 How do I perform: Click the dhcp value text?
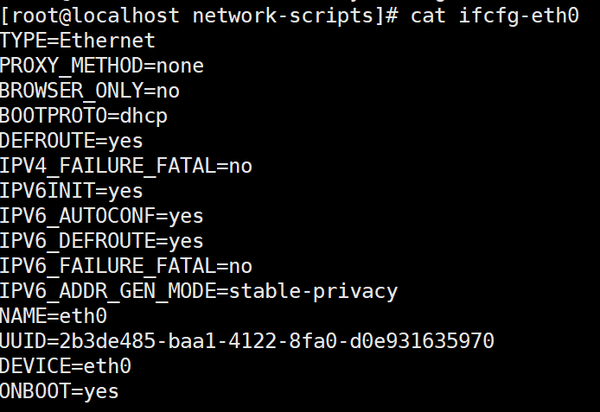pyautogui.click(x=144, y=116)
